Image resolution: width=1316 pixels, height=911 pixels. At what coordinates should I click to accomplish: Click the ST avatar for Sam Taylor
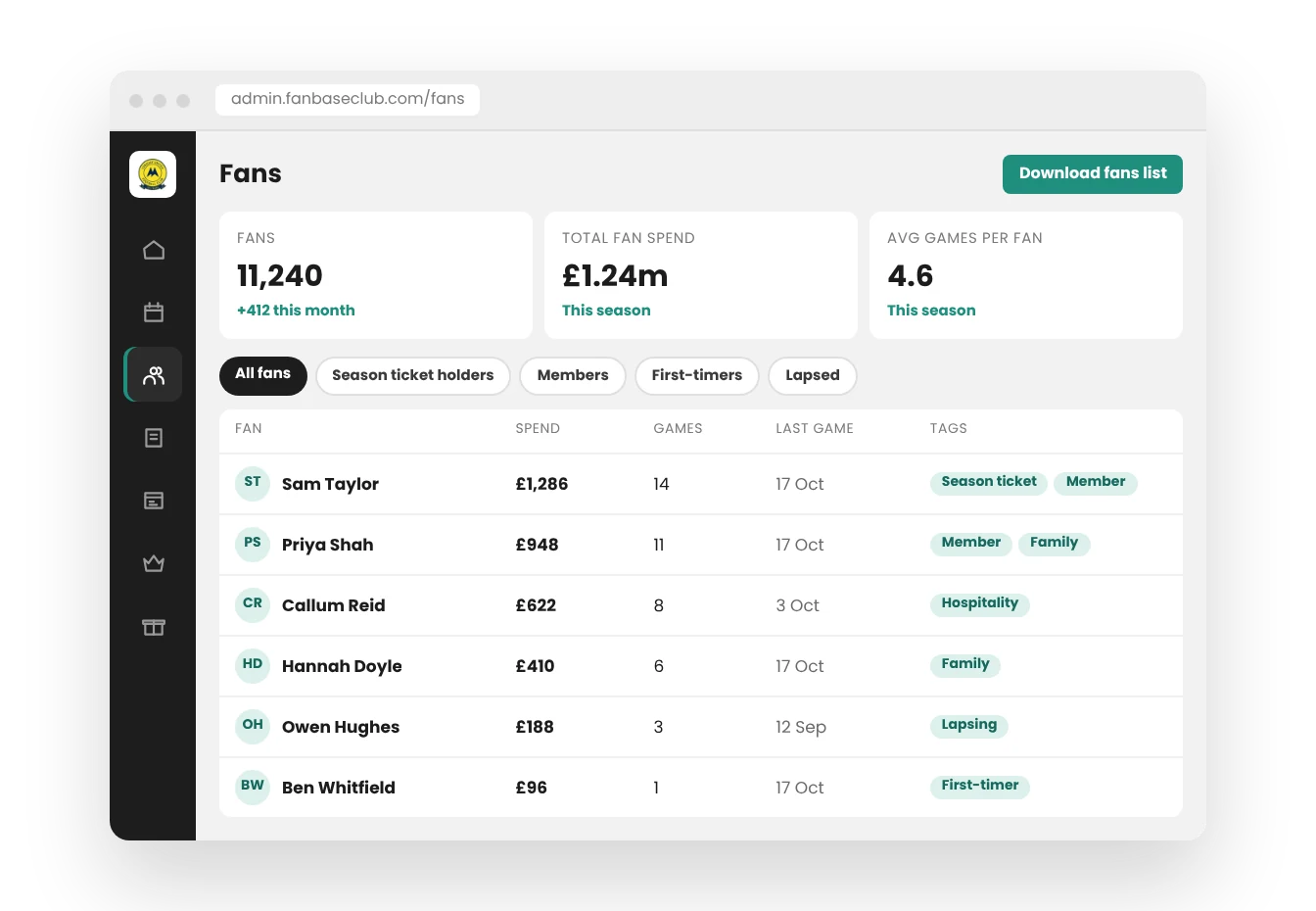[253, 483]
